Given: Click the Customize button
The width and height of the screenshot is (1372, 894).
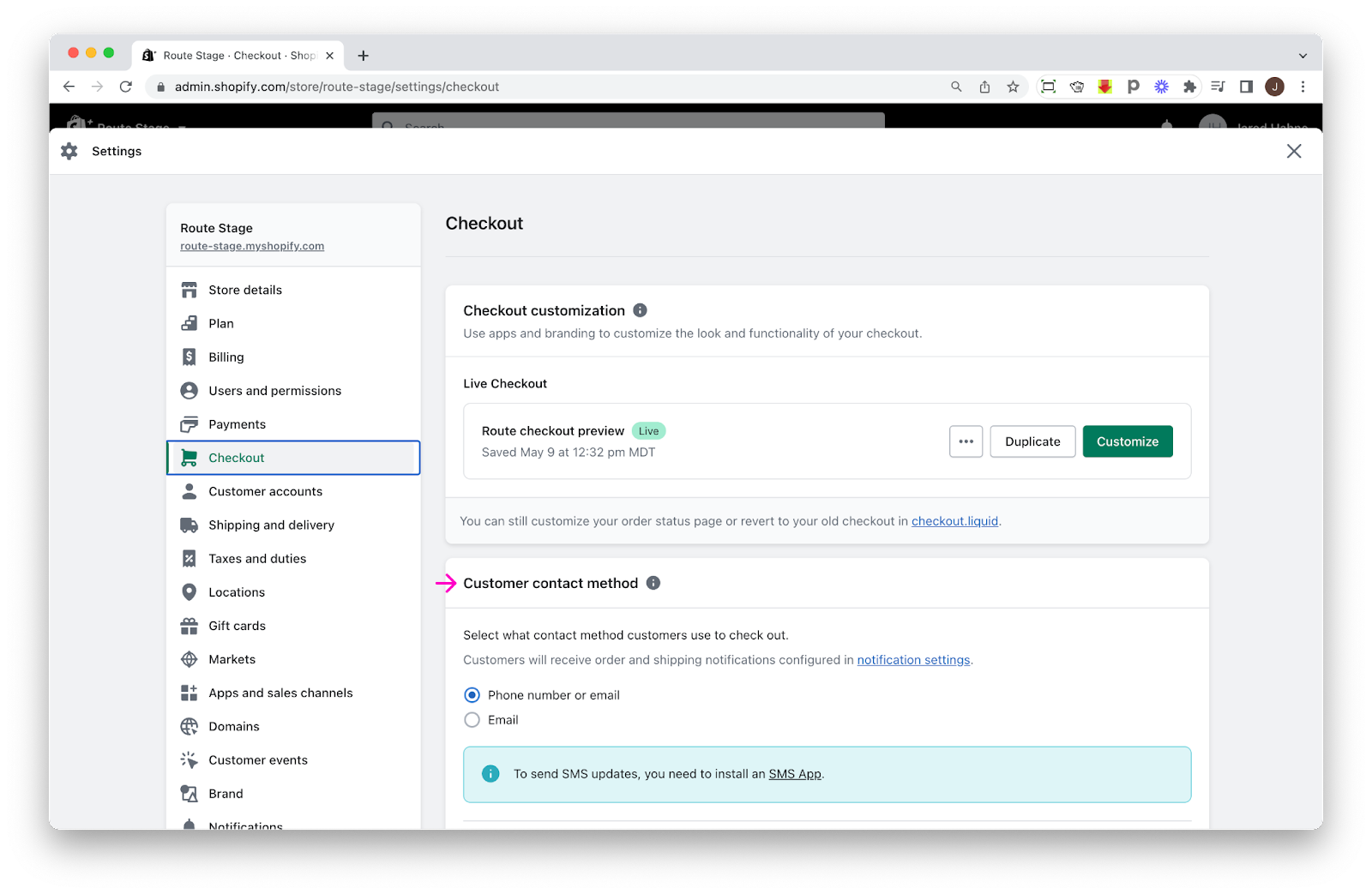Looking at the screenshot, I should tap(1127, 441).
